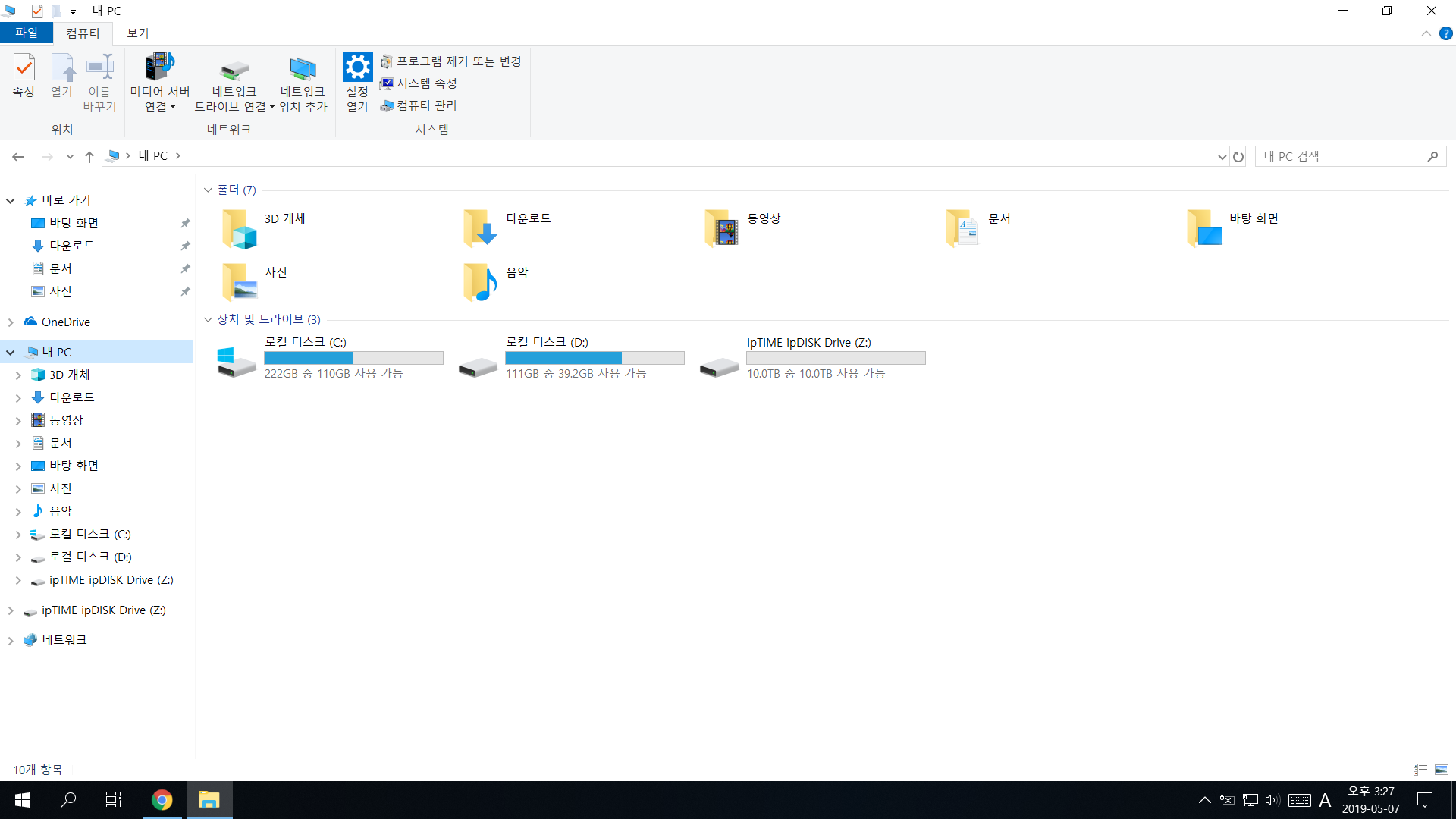Click 프로그램 제거 또는 변경
This screenshot has width=1456, height=819.
(450, 61)
